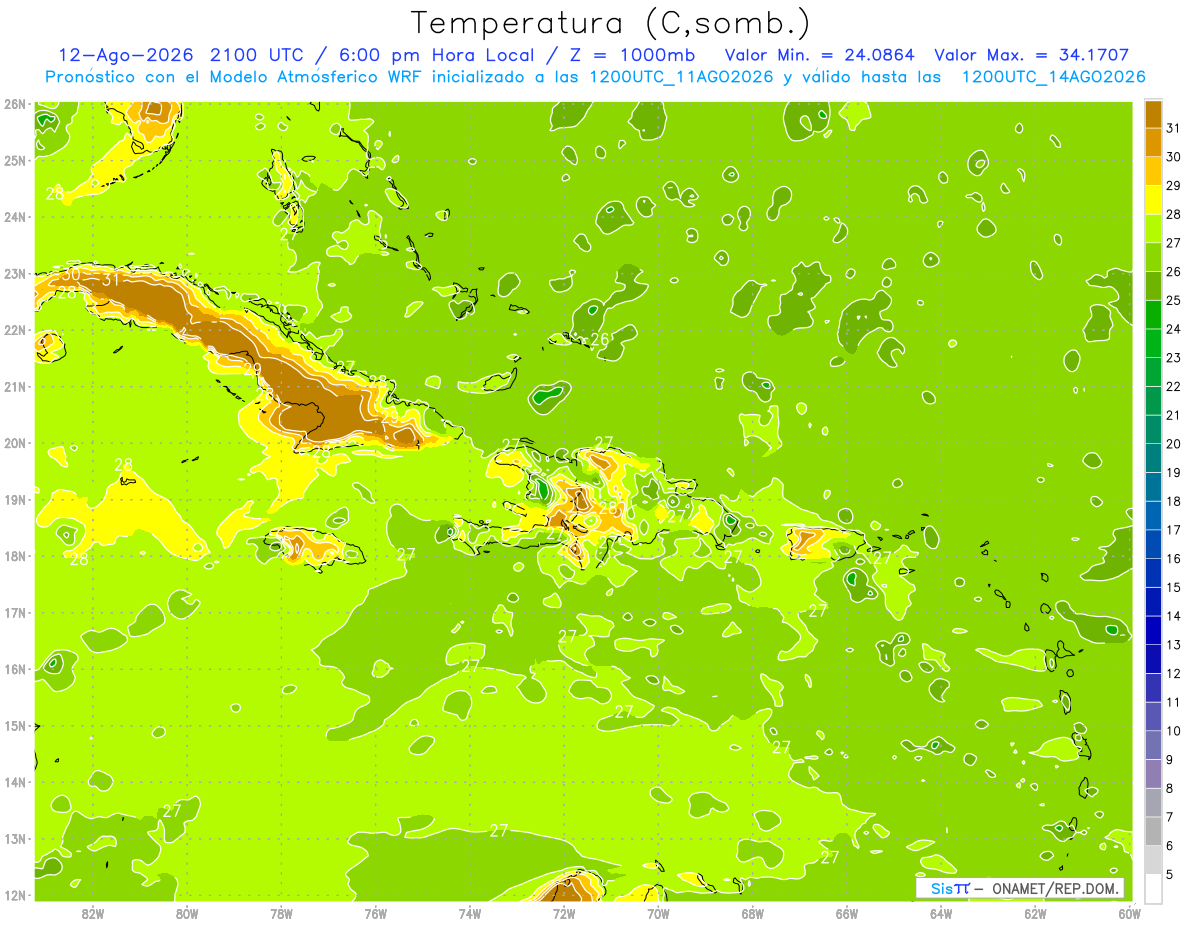Image resolution: width=1200 pixels, height=927 pixels.
Task: Click the '31' contour label over western Cuba
Action: (111, 279)
